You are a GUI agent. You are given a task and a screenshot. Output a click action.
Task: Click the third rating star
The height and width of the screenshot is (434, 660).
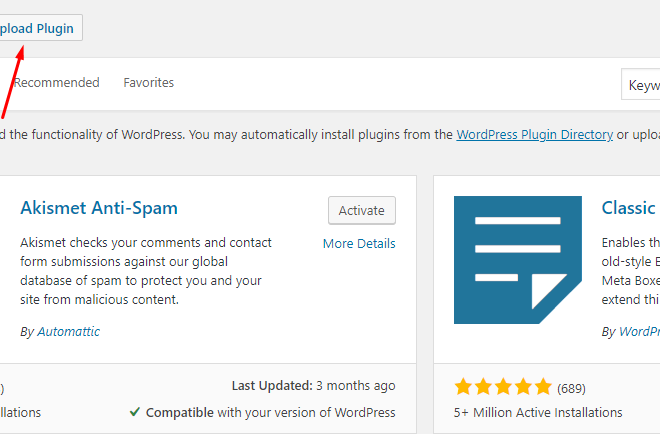tap(503, 386)
